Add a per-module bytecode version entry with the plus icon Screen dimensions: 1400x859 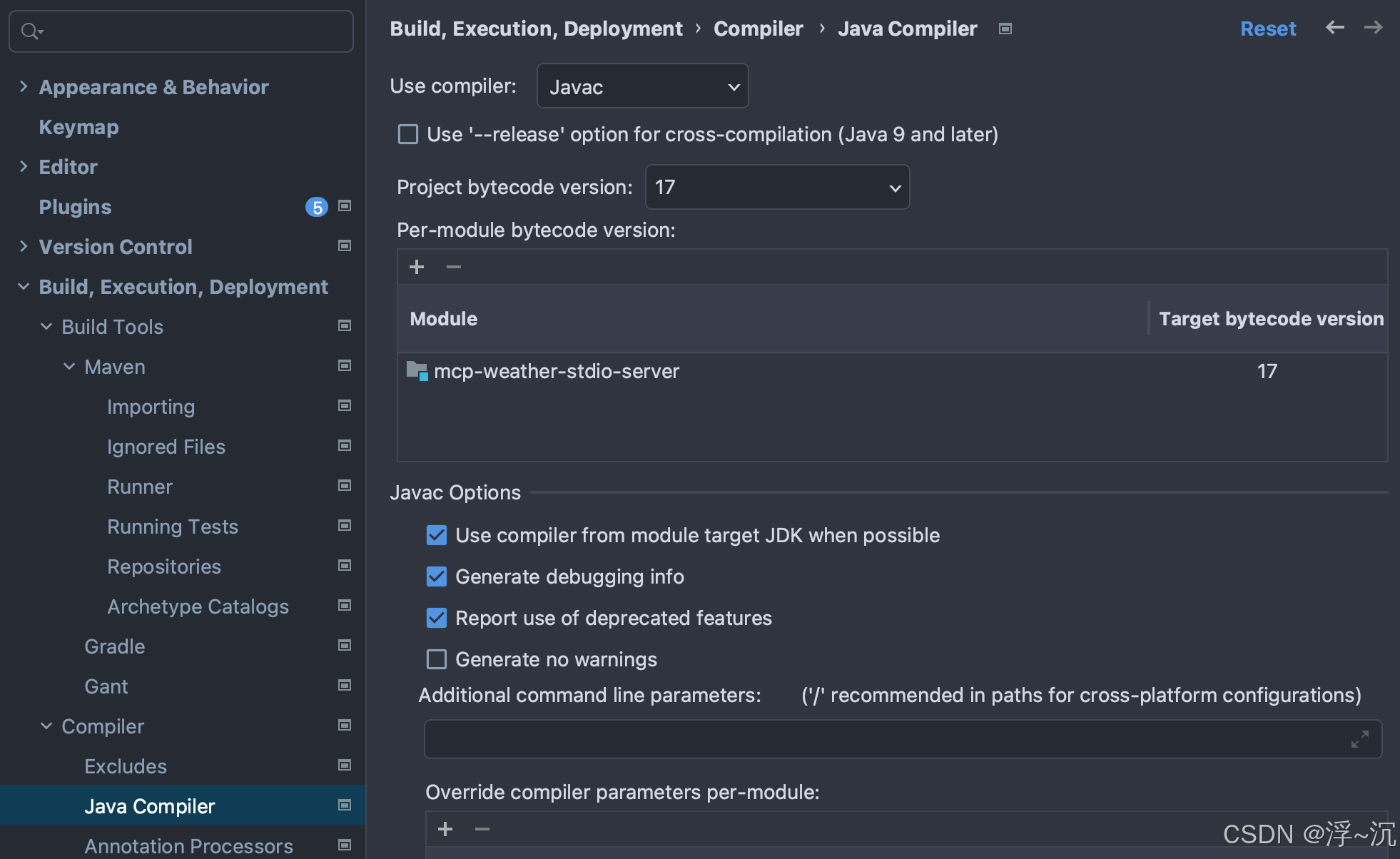coord(417,267)
